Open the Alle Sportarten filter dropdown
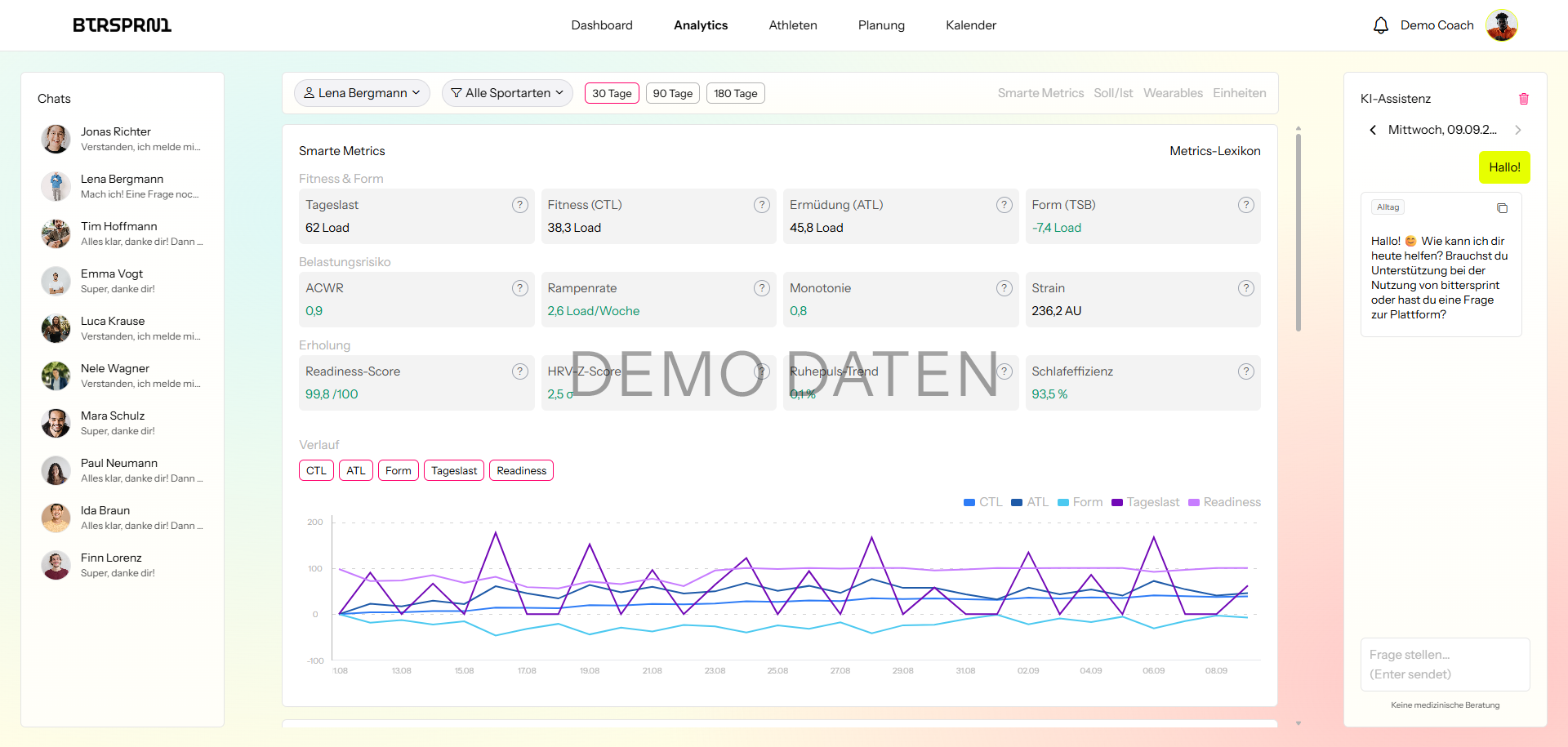This screenshot has height=747, width=1568. [507, 93]
